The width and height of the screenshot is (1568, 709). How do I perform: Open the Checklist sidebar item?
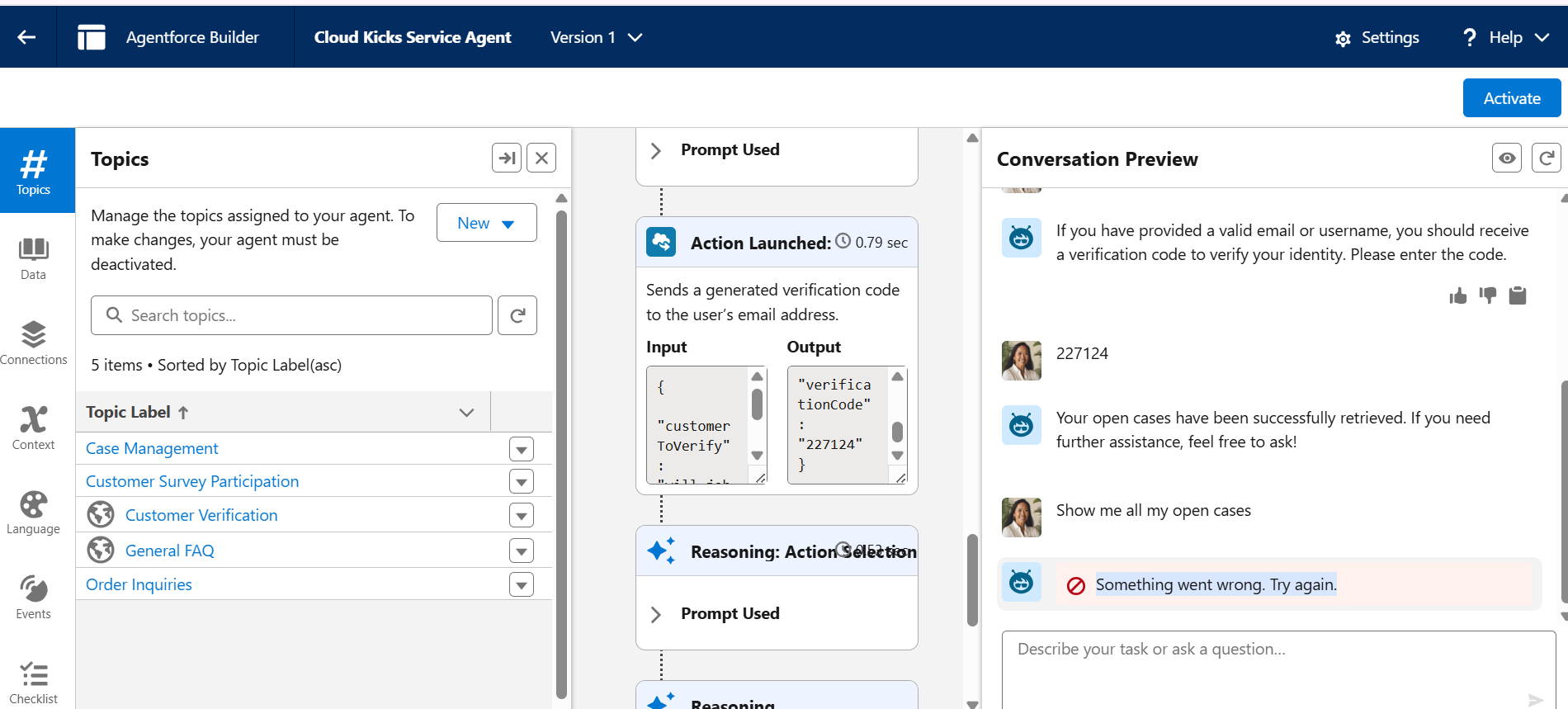33,683
